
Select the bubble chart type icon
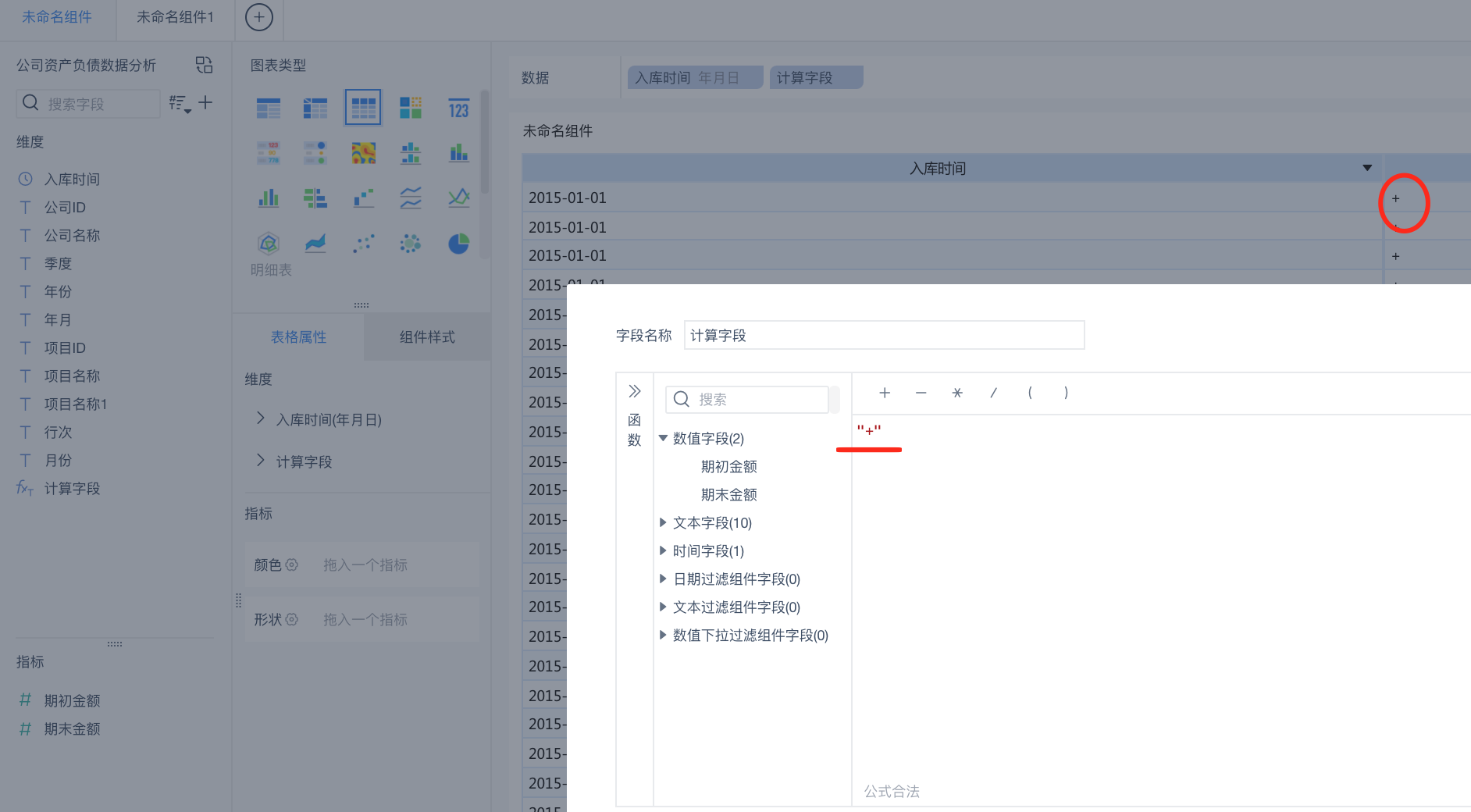(411, 244)
